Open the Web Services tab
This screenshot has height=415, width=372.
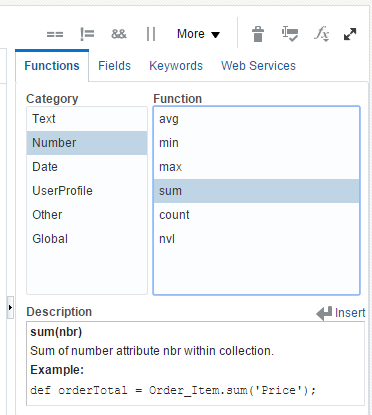point(258,66)
